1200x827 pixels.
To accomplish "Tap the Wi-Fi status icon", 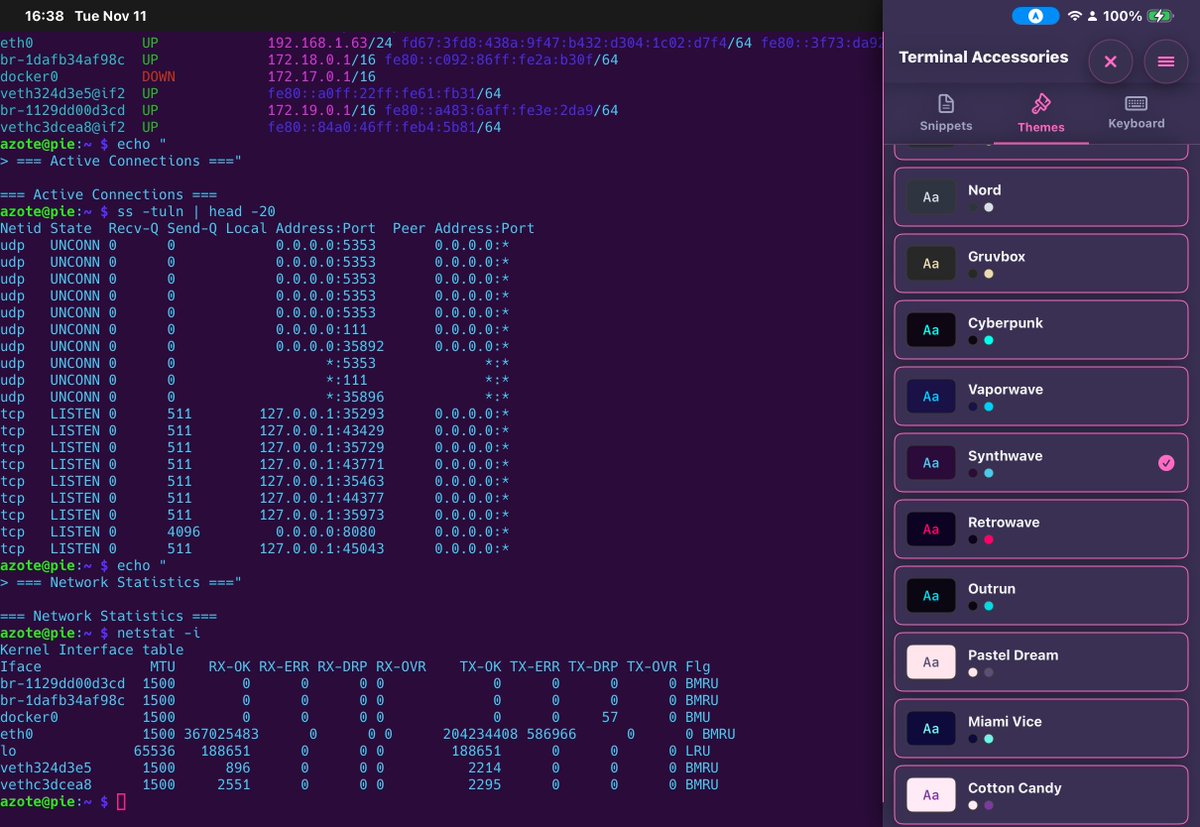I will point(1076,16).
